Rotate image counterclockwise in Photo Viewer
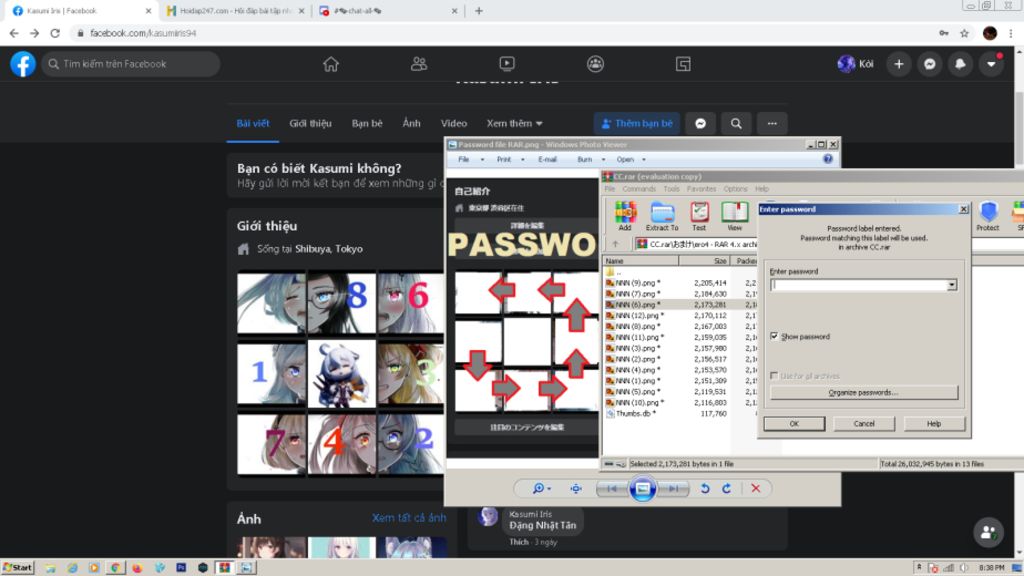 [x=705, y=488]
